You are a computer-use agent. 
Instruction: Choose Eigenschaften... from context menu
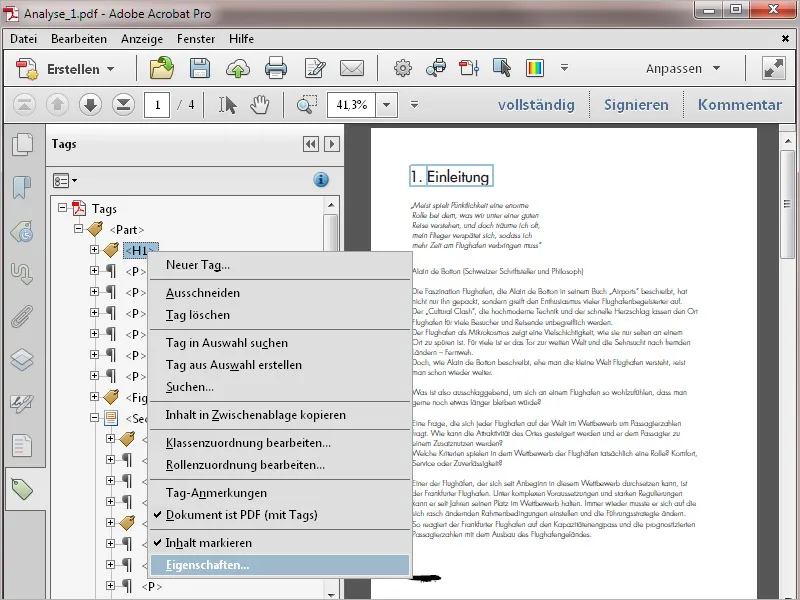[280, 565]
